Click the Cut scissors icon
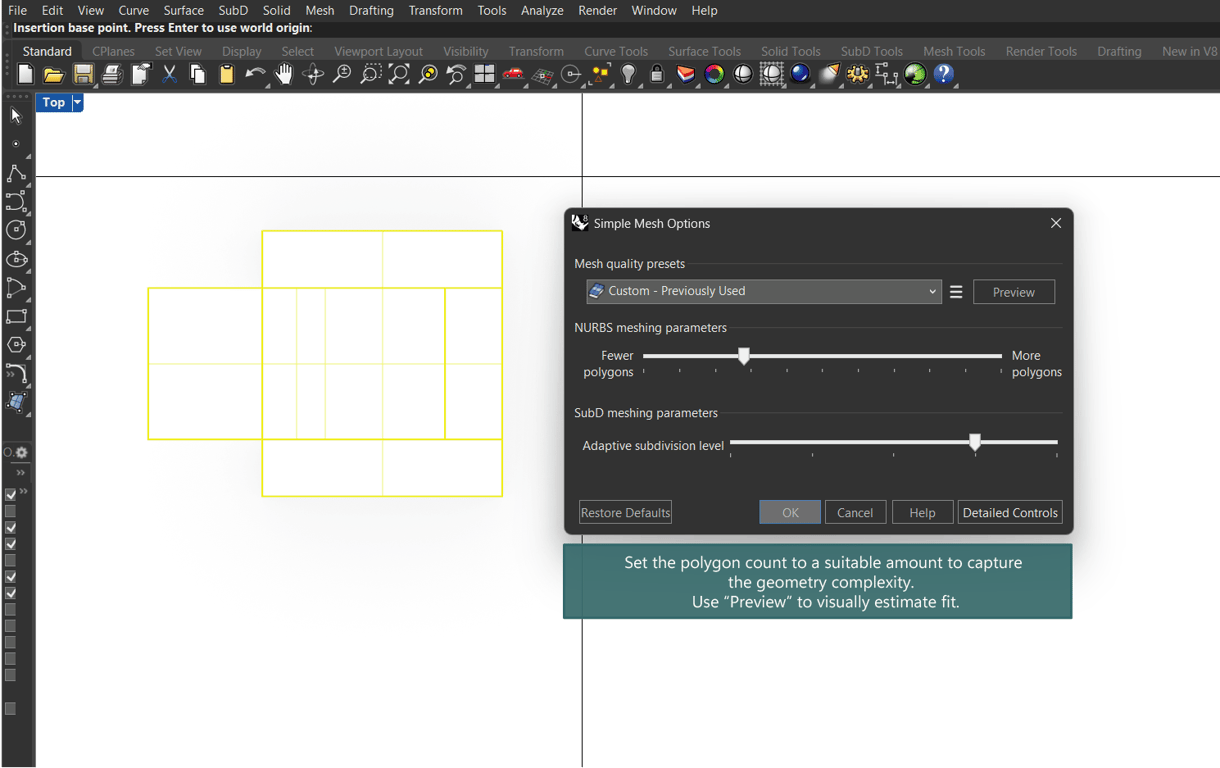Image resolution: width=1220 pixels, height=768 pixels. point(169,74)
